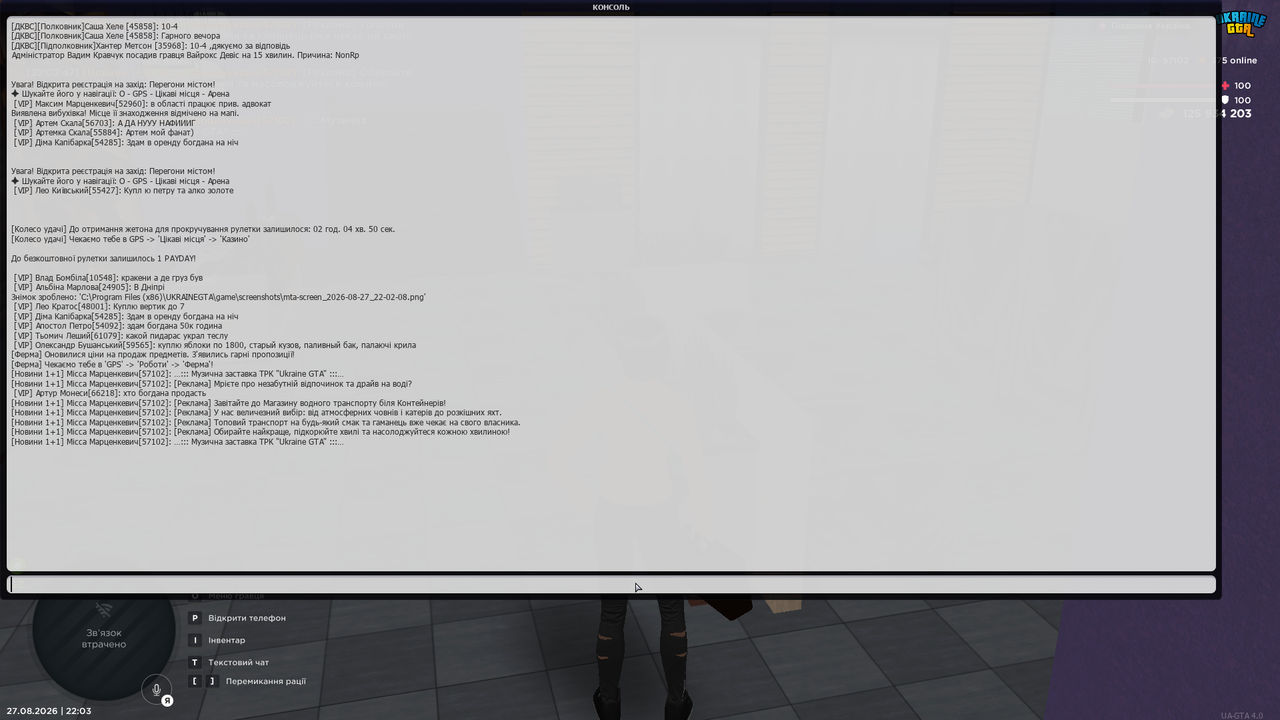Viewport: 1280px width, 720px height.
Task: Click the Лео Кратос Куплю вертик line
Action: [x=99, y=307]
